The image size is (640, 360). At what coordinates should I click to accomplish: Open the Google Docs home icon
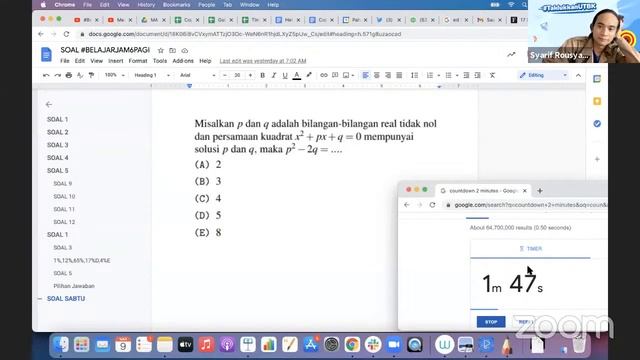pos(47,55)
